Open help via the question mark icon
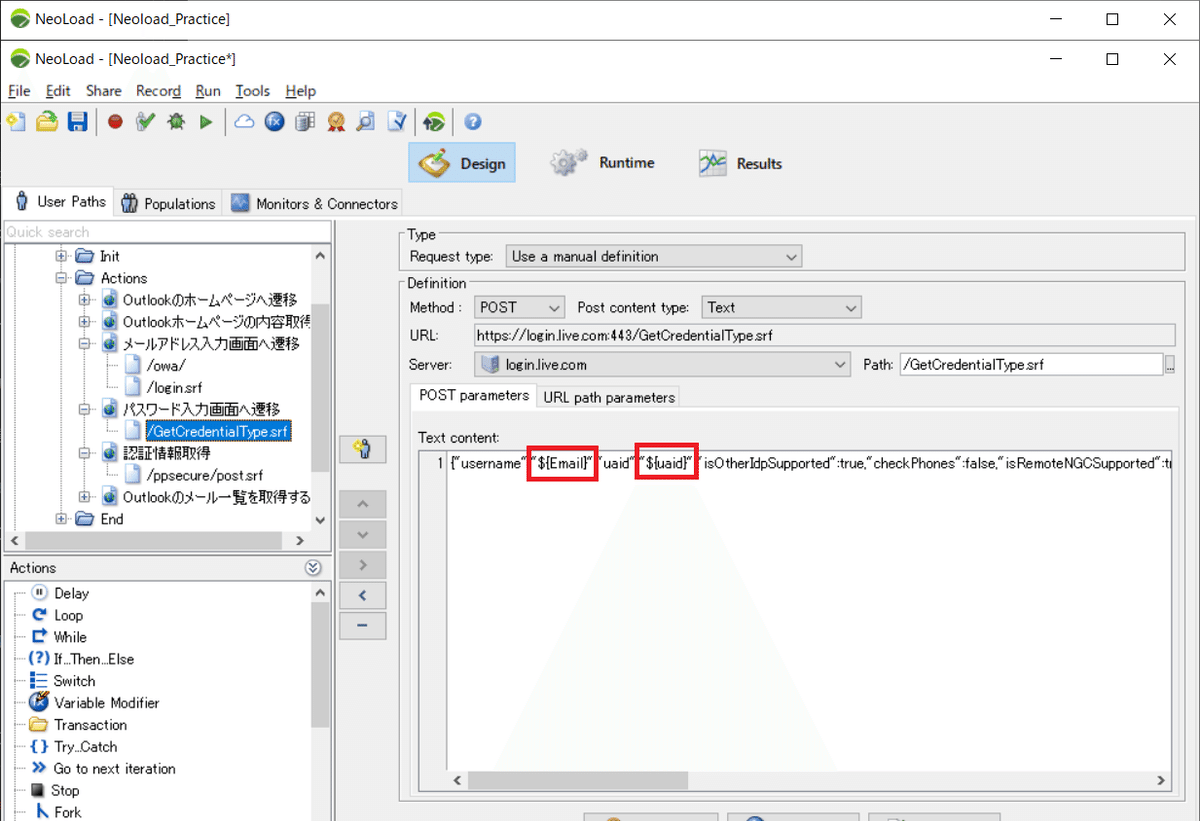The height and width of the screenshot is (821, 1200). click(473, 122)
